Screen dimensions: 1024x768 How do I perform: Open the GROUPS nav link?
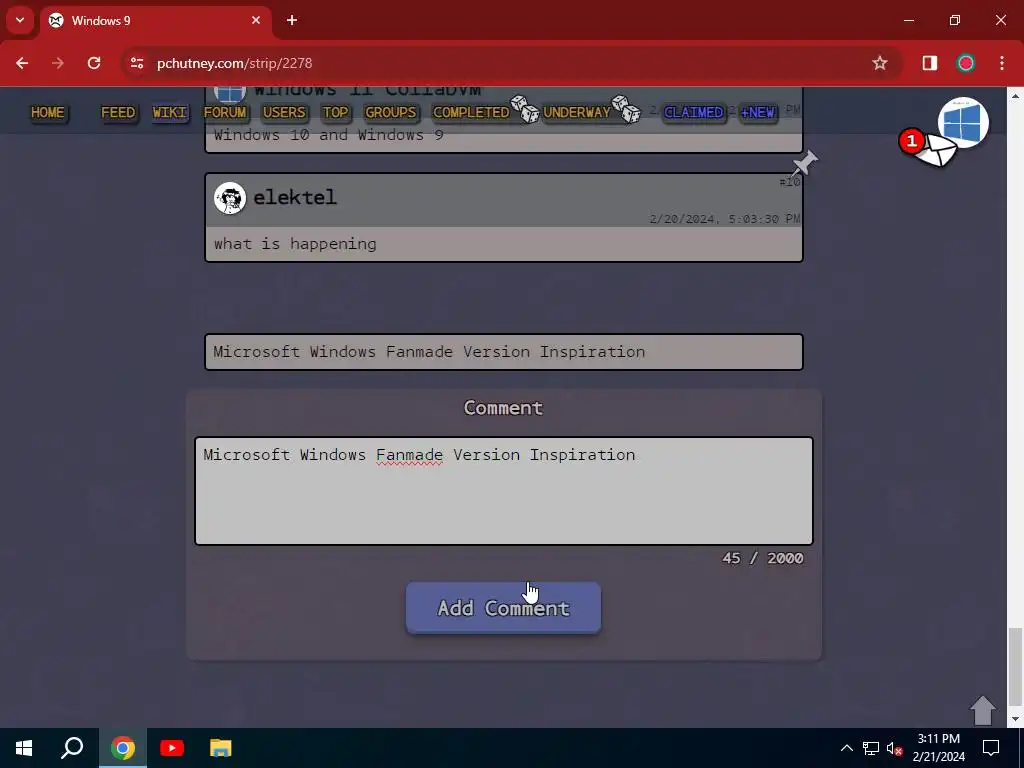click(x=391, y=112)
